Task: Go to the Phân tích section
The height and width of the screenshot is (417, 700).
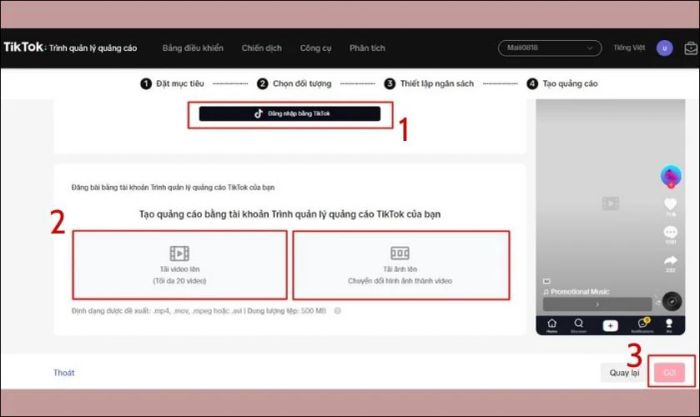Action: pyautogui.click(x=367, y=48)
